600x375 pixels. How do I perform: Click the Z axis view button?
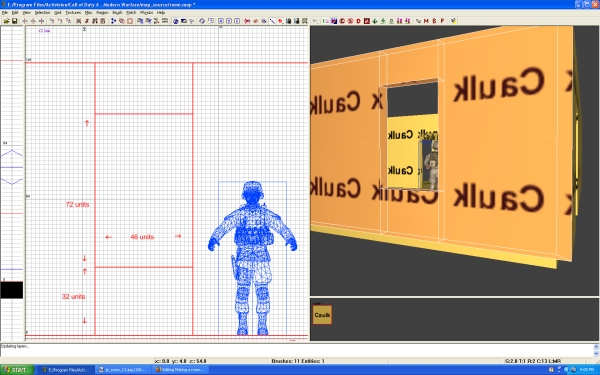pos(237,21)
